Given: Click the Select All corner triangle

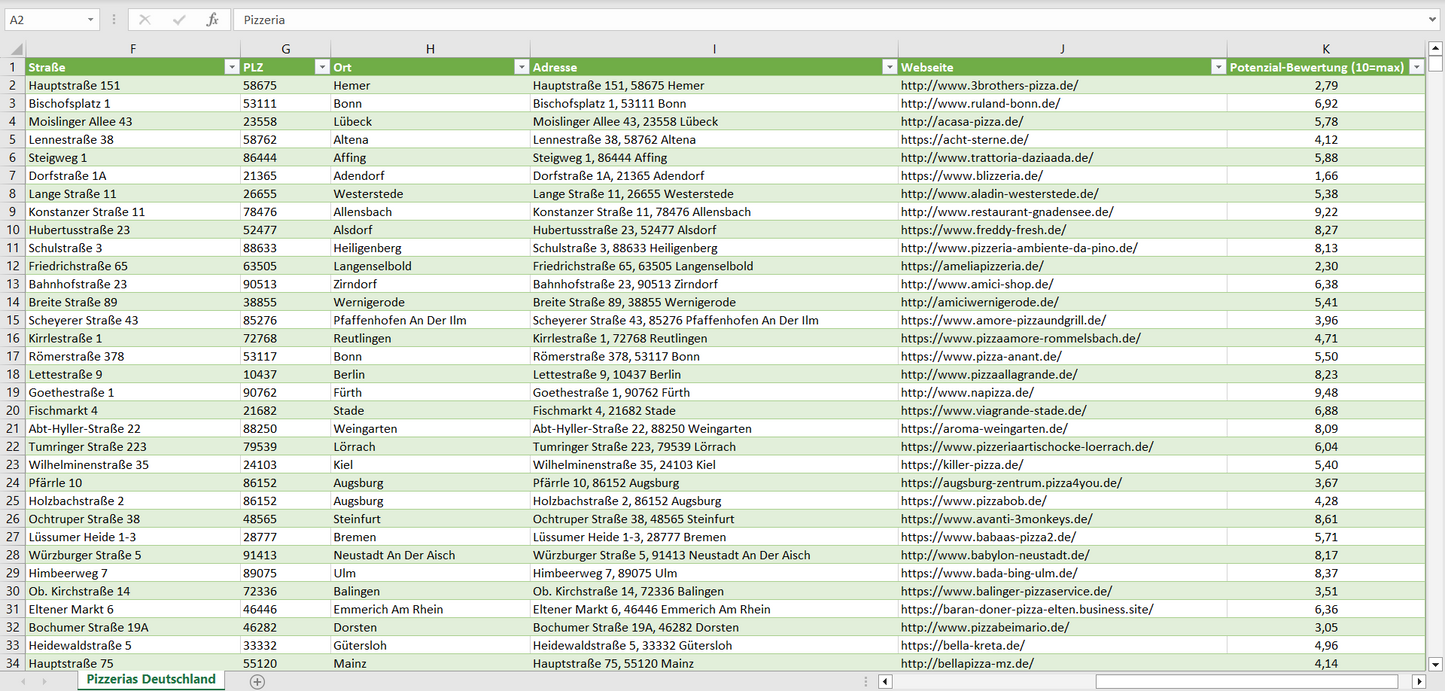Looking at the screenshot, I should [x=14, y=49].
